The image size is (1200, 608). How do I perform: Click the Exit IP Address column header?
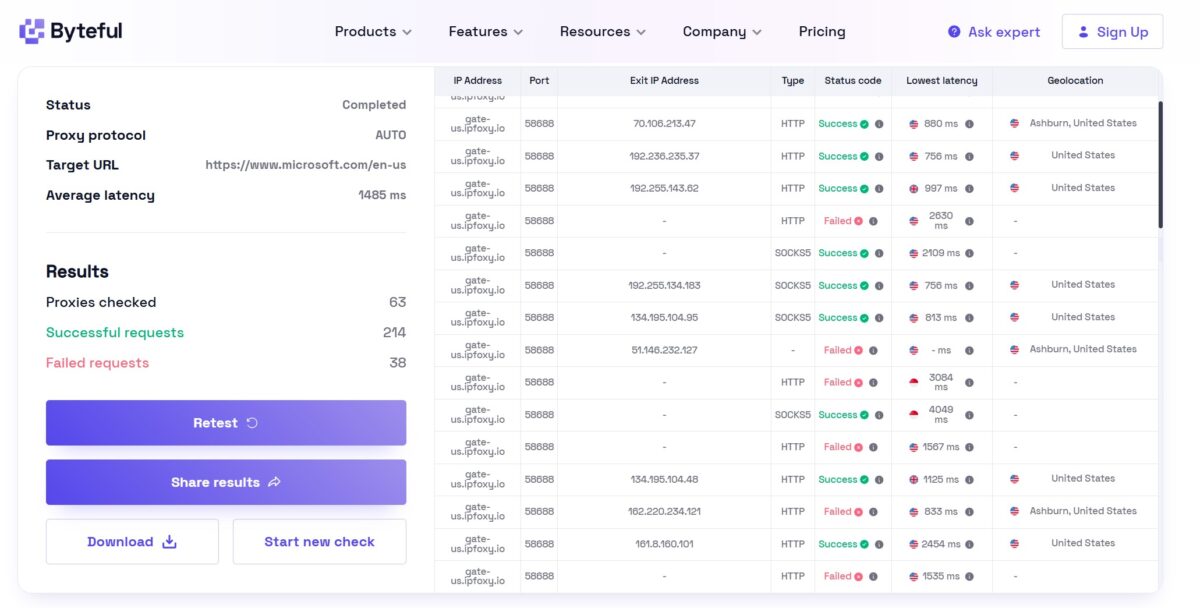[665, 81]
